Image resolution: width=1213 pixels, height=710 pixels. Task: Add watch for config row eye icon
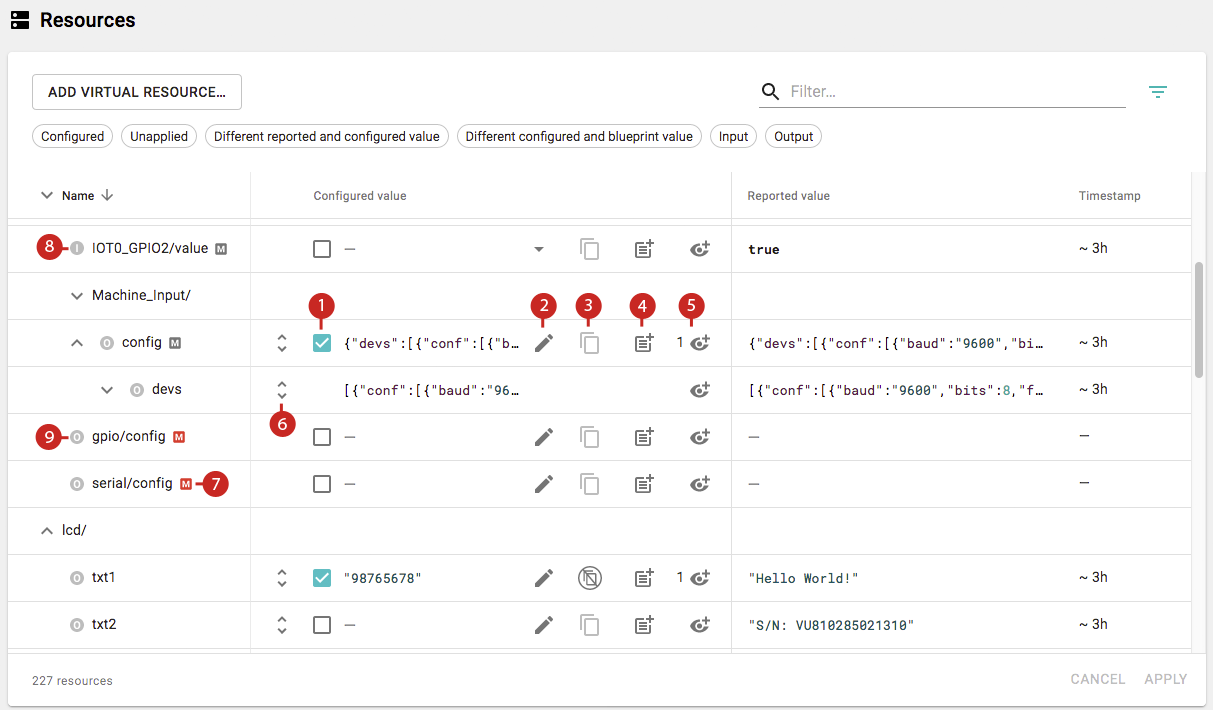click(x=700, y=343)
